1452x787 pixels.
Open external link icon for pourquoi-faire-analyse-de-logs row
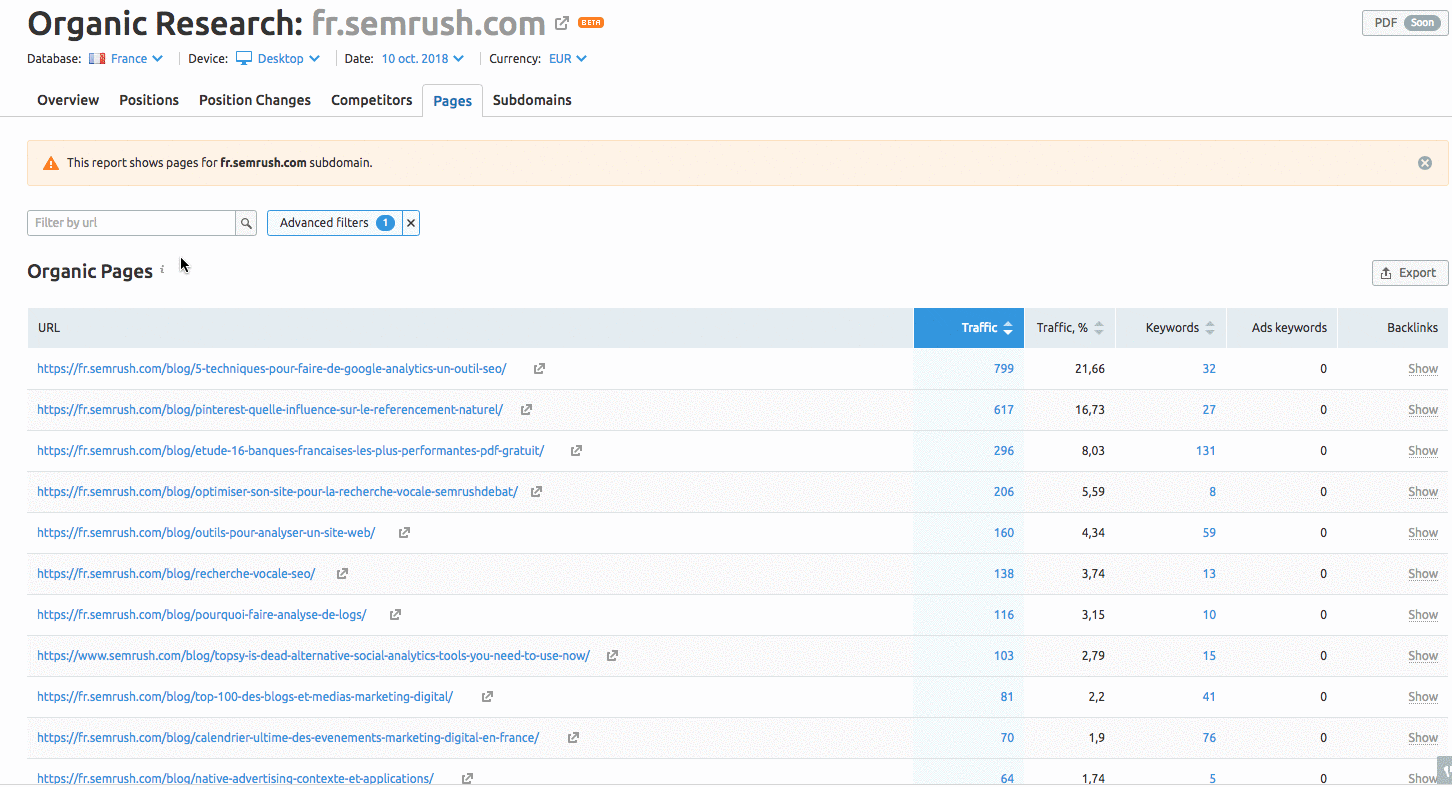[x=395, y=615]
